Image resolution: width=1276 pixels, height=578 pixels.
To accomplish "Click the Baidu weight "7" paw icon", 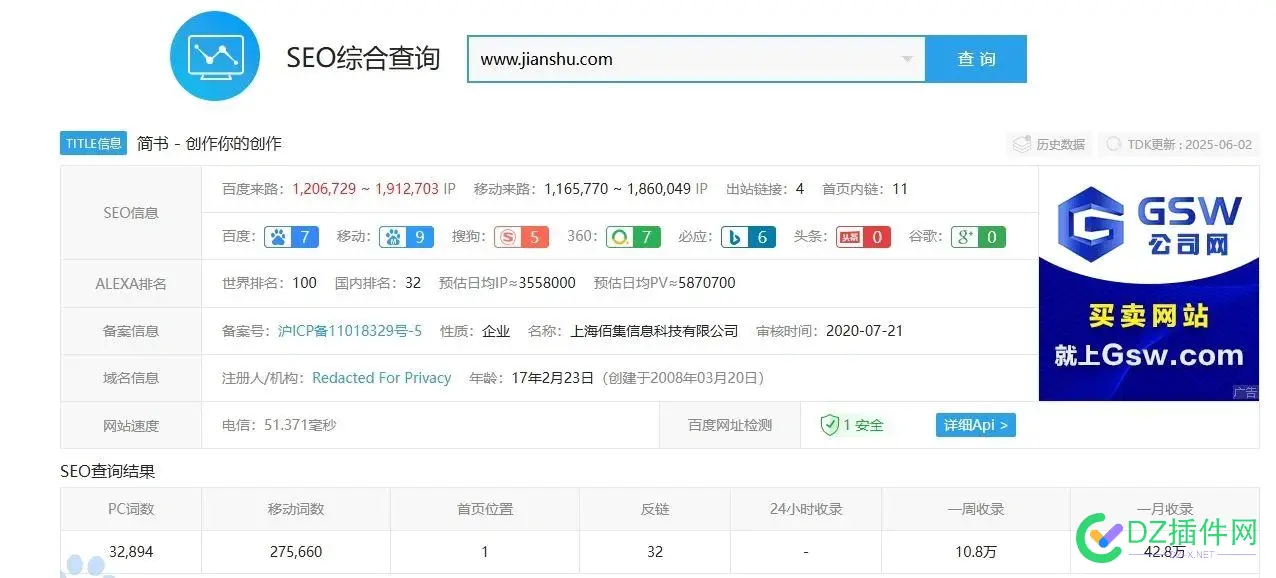I will pos(290,237).
